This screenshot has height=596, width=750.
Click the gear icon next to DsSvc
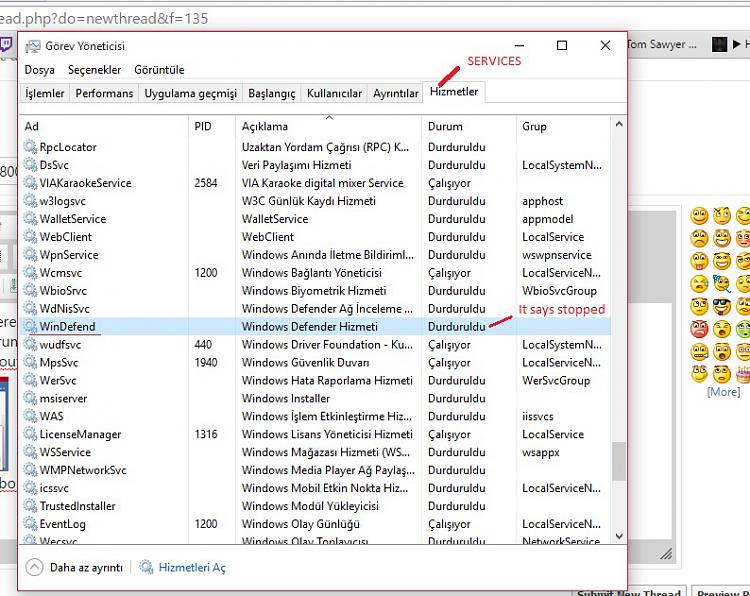(30, 165)
